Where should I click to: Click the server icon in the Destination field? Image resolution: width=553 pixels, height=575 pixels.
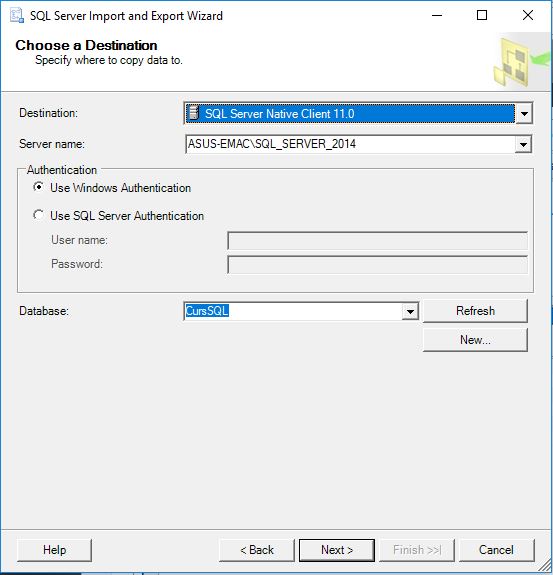193,113
